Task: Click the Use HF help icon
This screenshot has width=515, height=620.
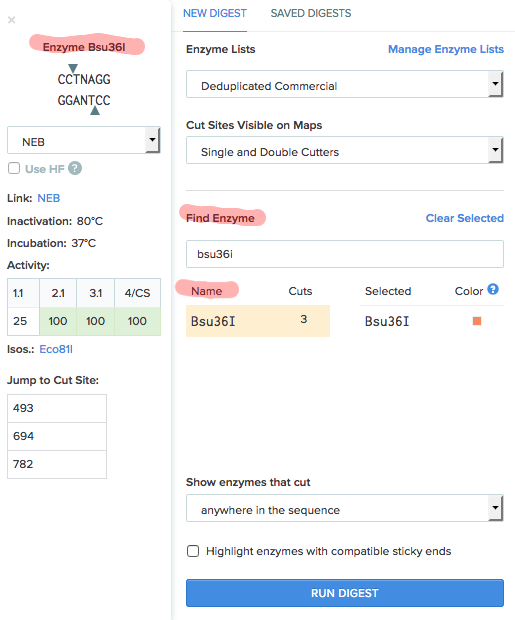Action: [75, 168]
